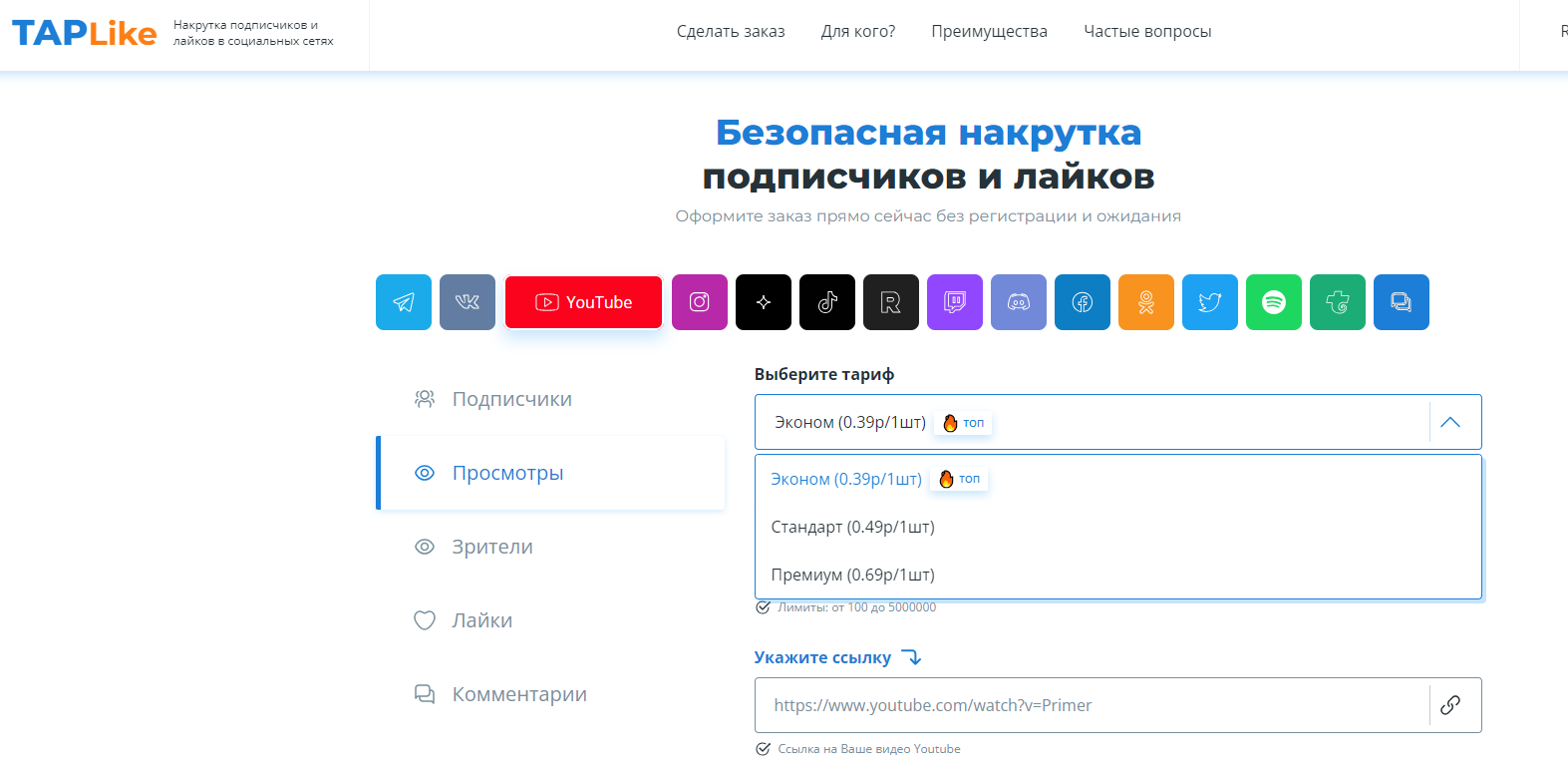The image size is (1568, 777).
Task: Pick the black sparkle star service icon
Action: (764, 302)
